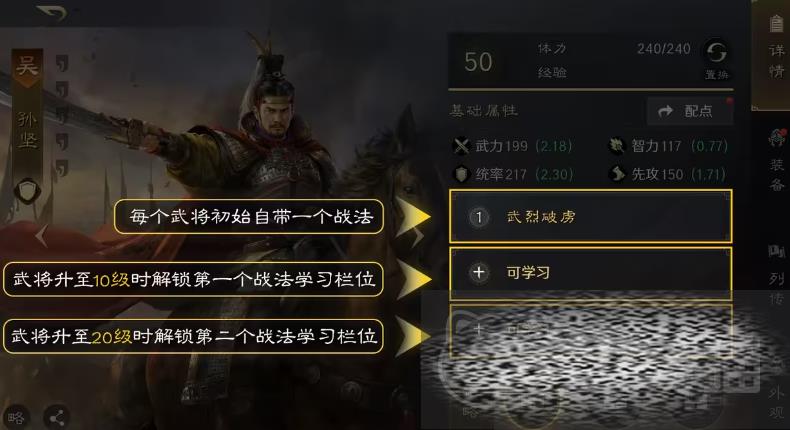Tap the shield emblem under 孙坚
This screenshot has height=430, width=790.
pos(26,191)
